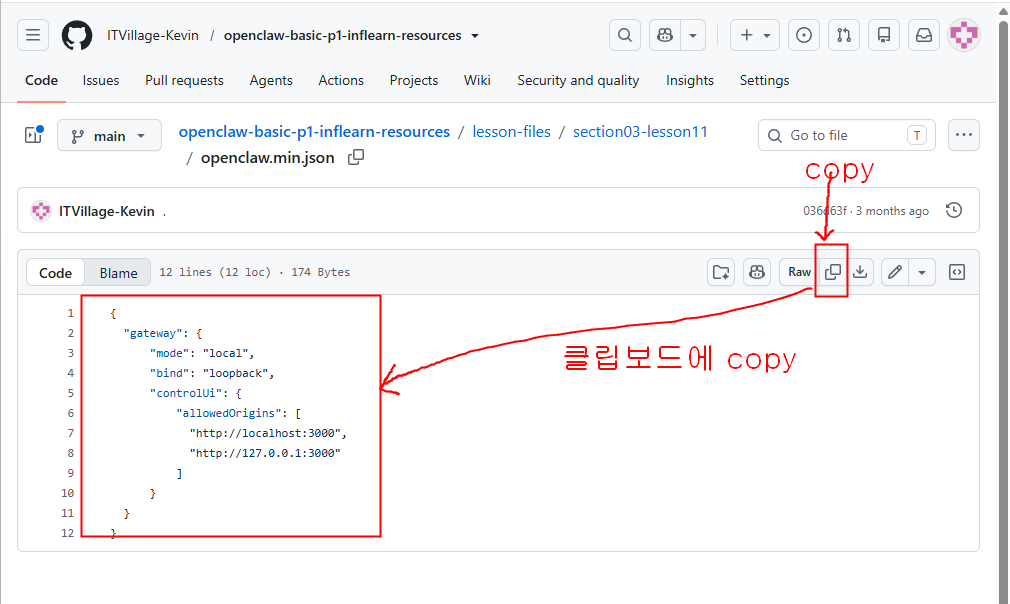Open more edit options dropdown arrow
1010x604 pixels.
[922, 272]
